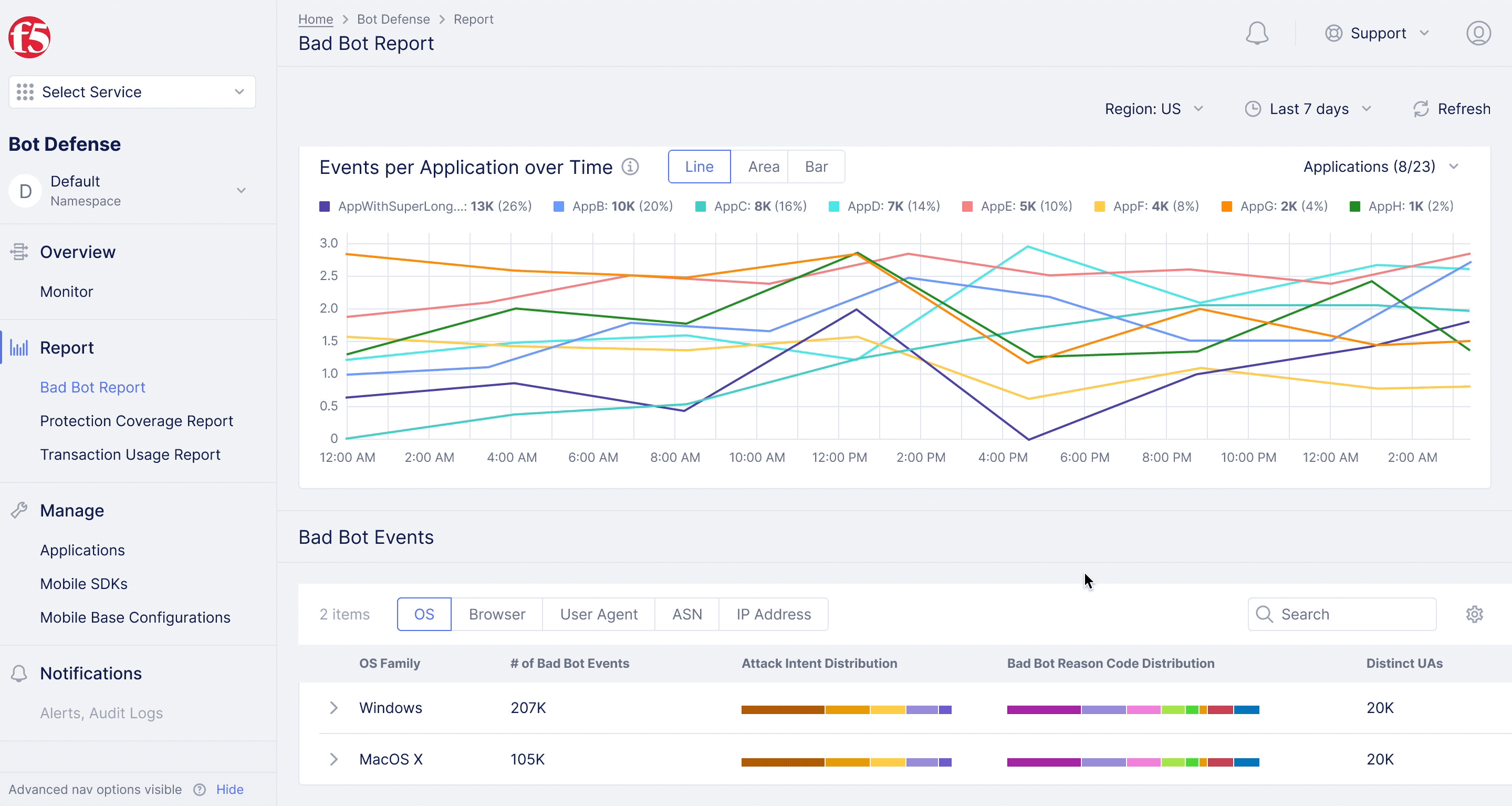
Task: Open the Support dropdown menu
Action: pos(1377,33)
